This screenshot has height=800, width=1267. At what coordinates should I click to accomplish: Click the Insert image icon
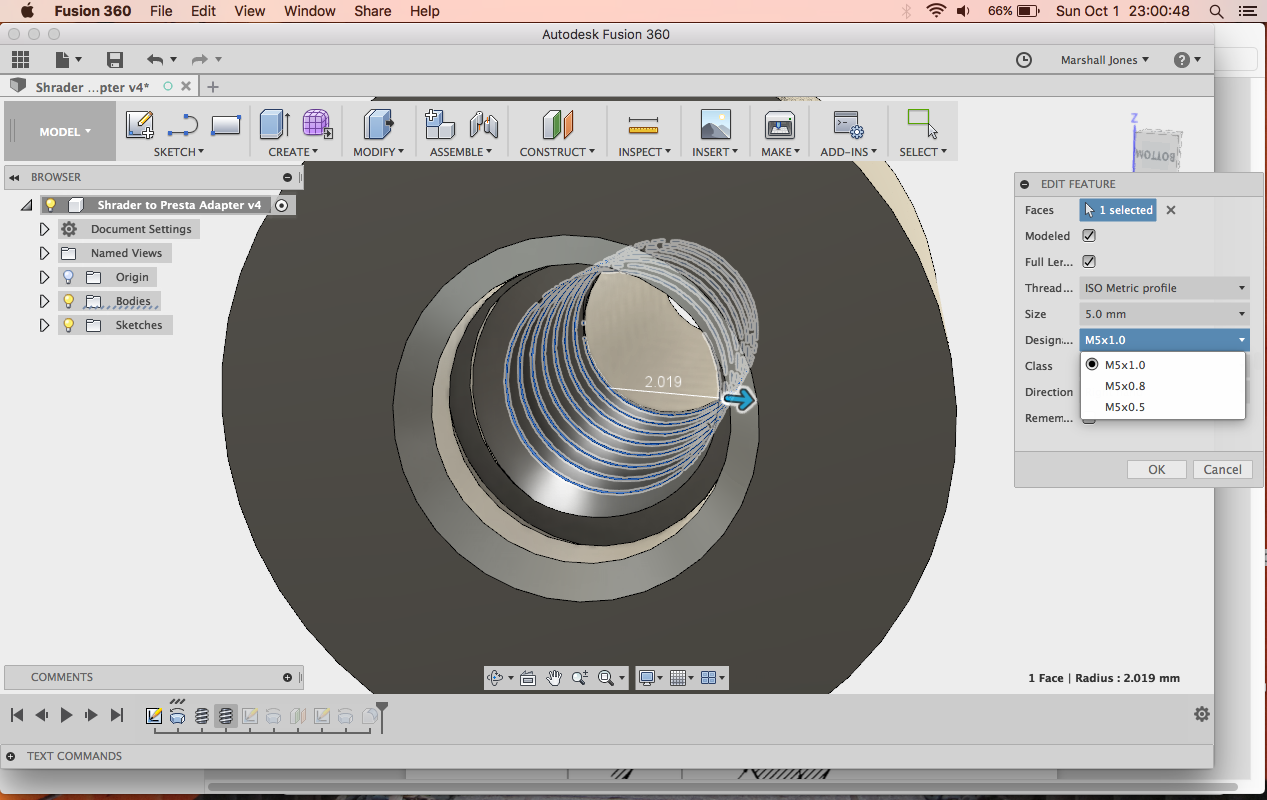coord(715,125)
